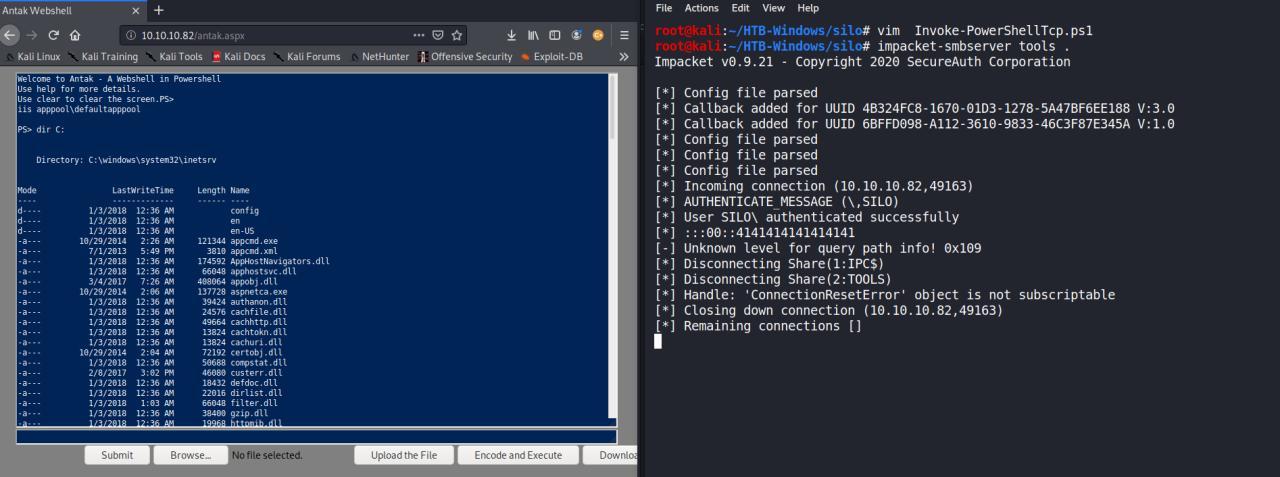
Task: Open the Firefox library
Action: pos(532,35)
